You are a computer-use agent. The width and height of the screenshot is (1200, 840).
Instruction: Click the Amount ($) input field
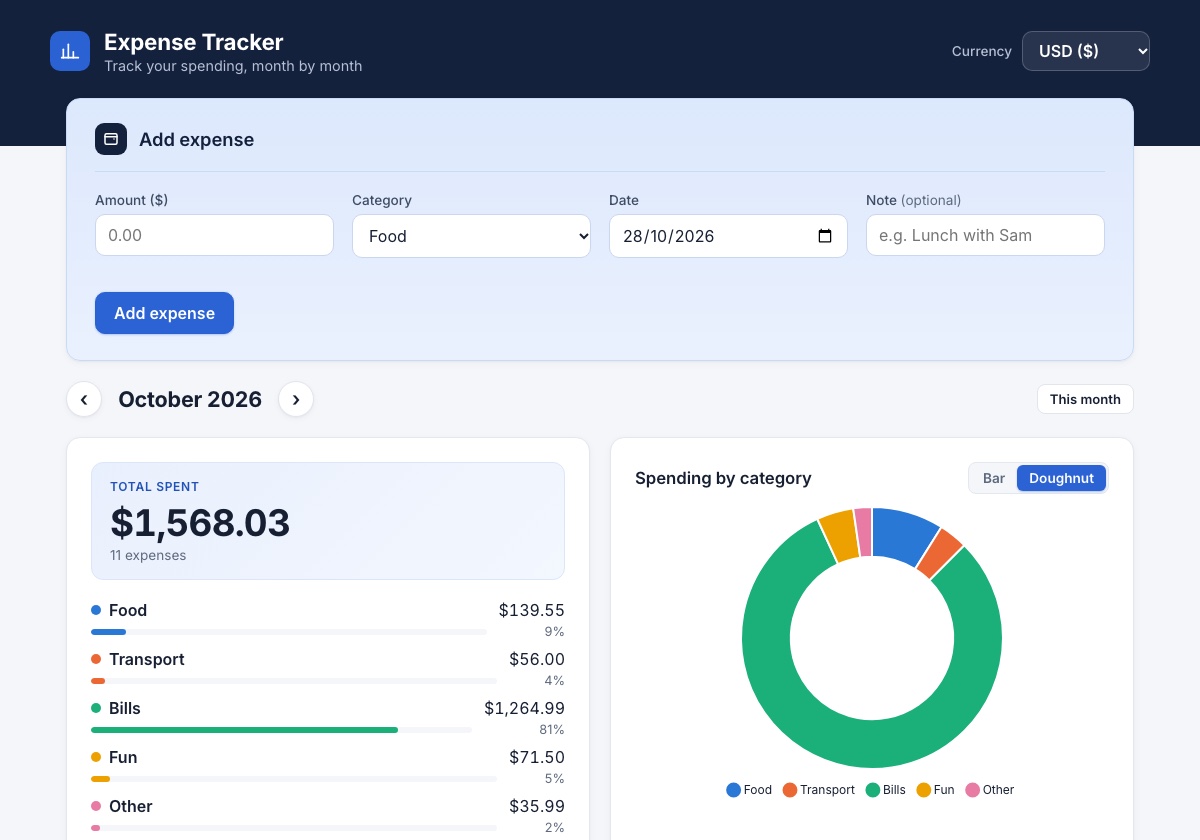point(214,235)
